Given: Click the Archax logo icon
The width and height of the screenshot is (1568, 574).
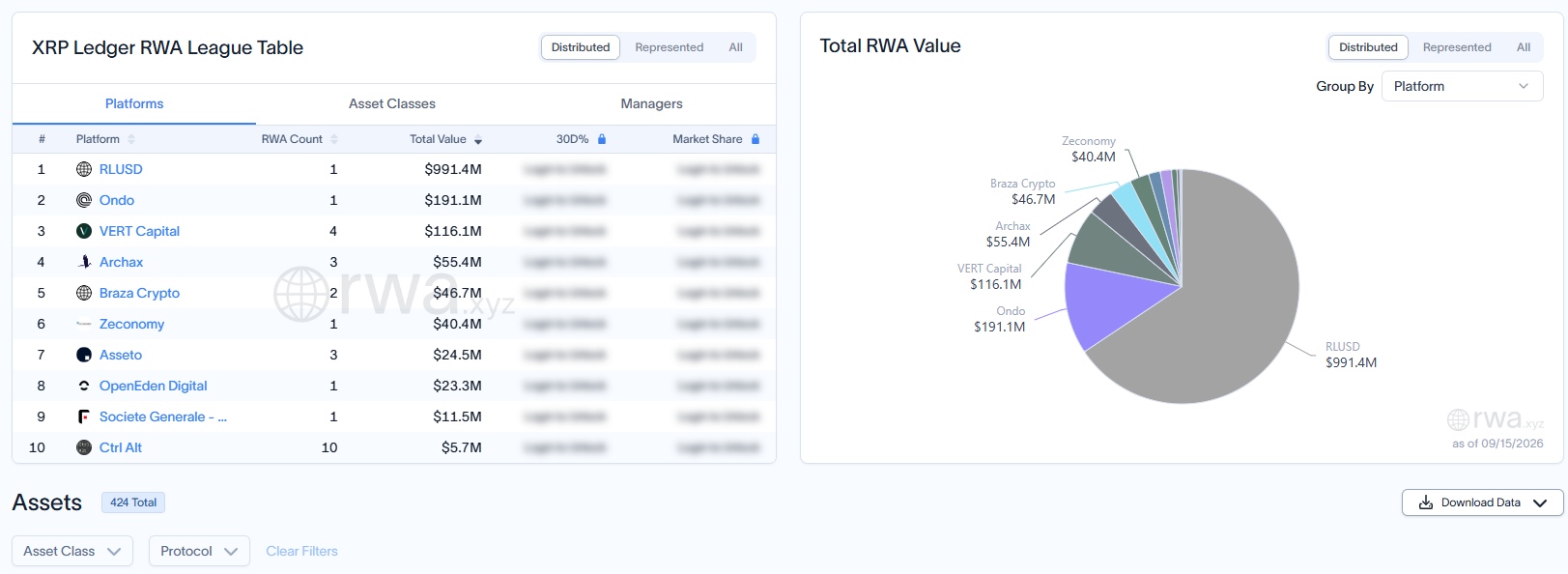Looking at the screenshot, I should (84, 262).
